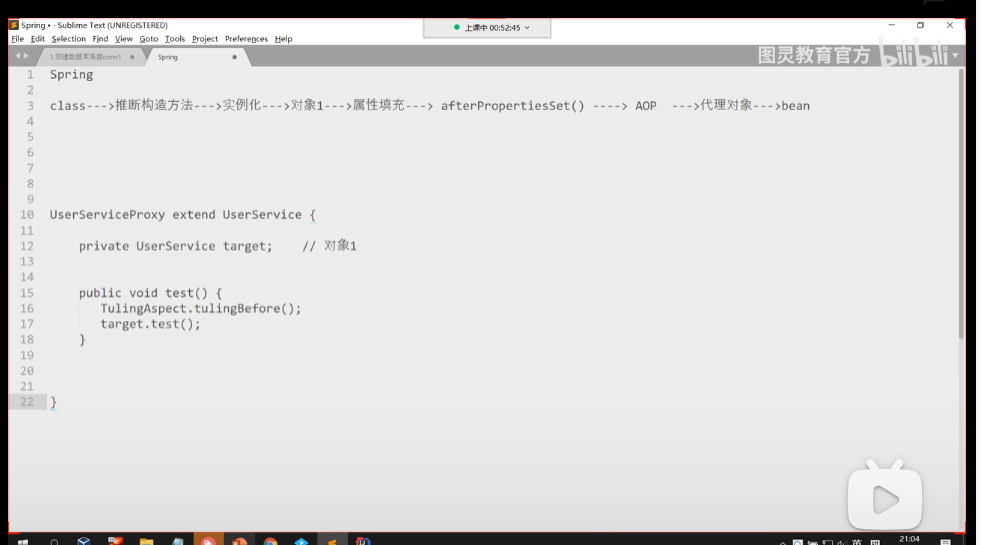982x545 pixels.
Task: Open the Project menu
Action: click(205, 39)
